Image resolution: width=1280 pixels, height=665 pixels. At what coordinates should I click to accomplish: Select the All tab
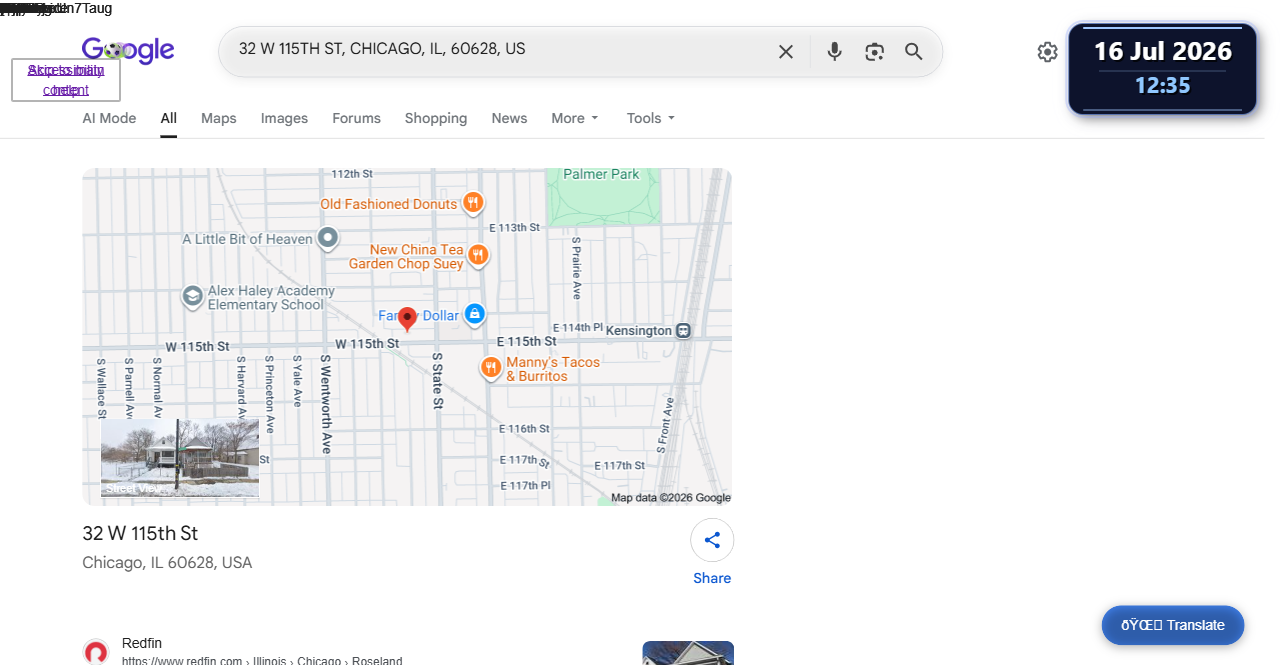[x=169, y=118]
